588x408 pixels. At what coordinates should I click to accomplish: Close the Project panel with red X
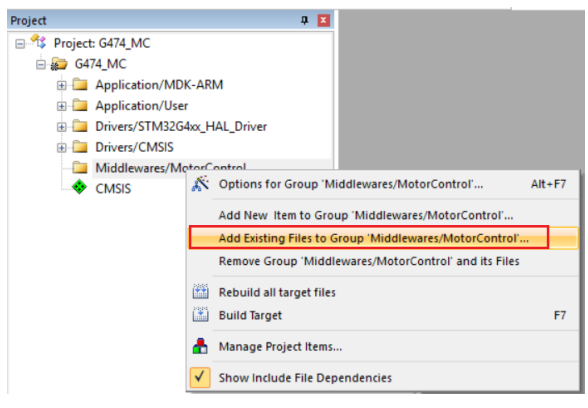(323, 20)
